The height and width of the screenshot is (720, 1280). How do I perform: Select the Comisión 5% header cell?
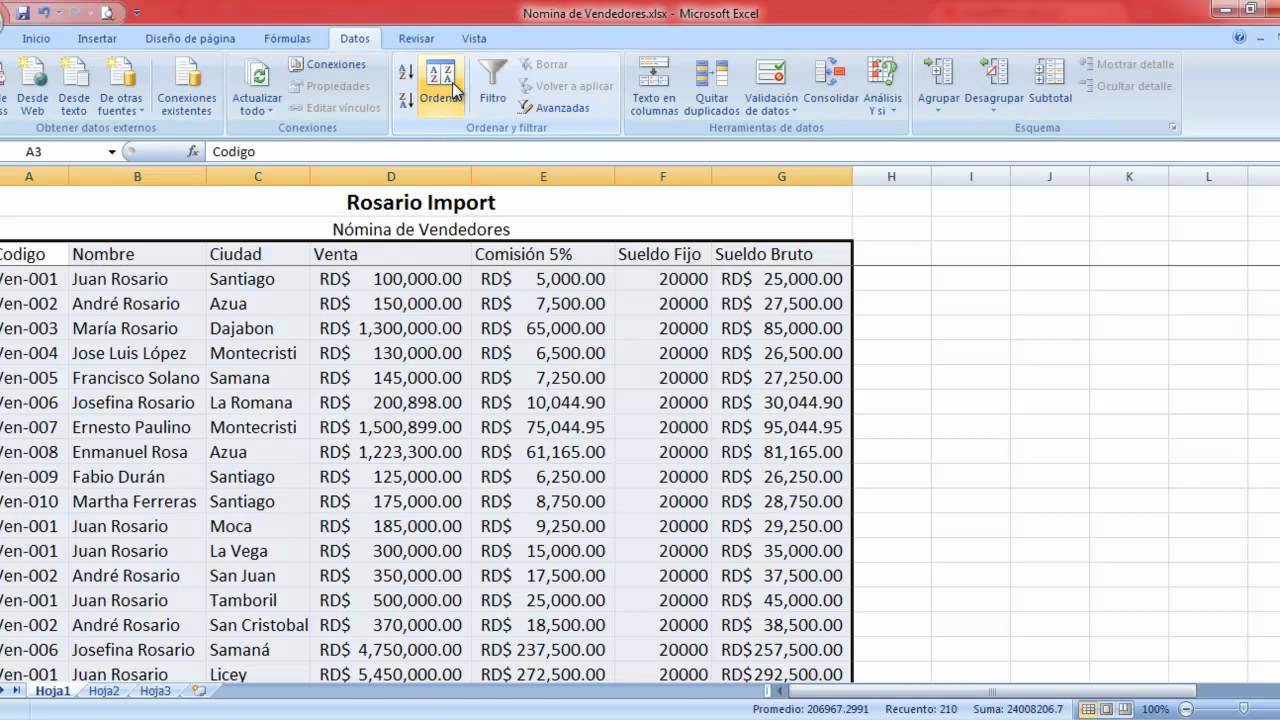point(543,254)
